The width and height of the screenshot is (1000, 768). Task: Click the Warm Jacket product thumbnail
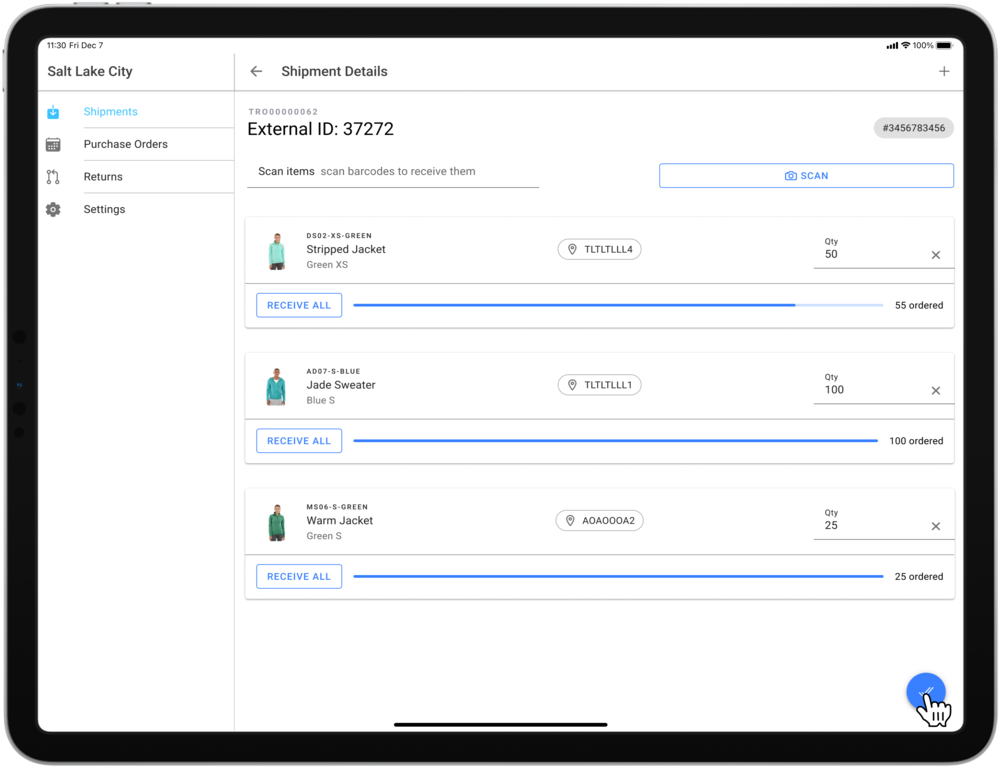[276, 522]
